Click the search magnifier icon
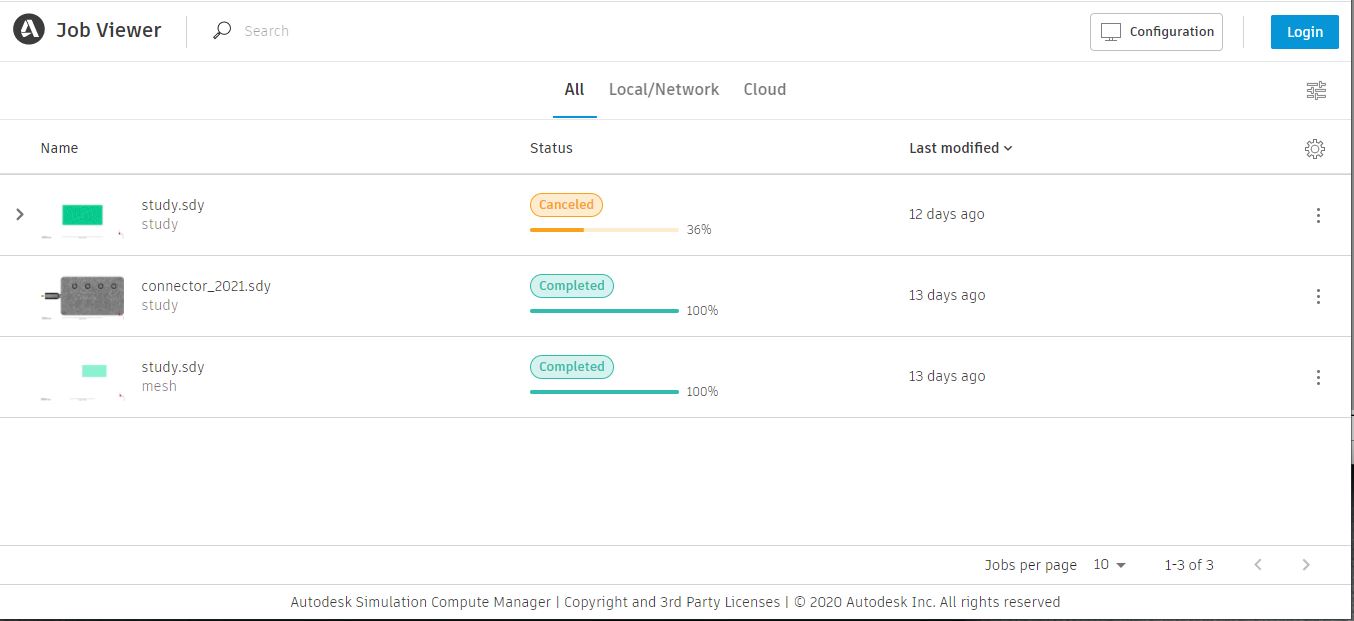1354x621 pixels. pos(222,31)
